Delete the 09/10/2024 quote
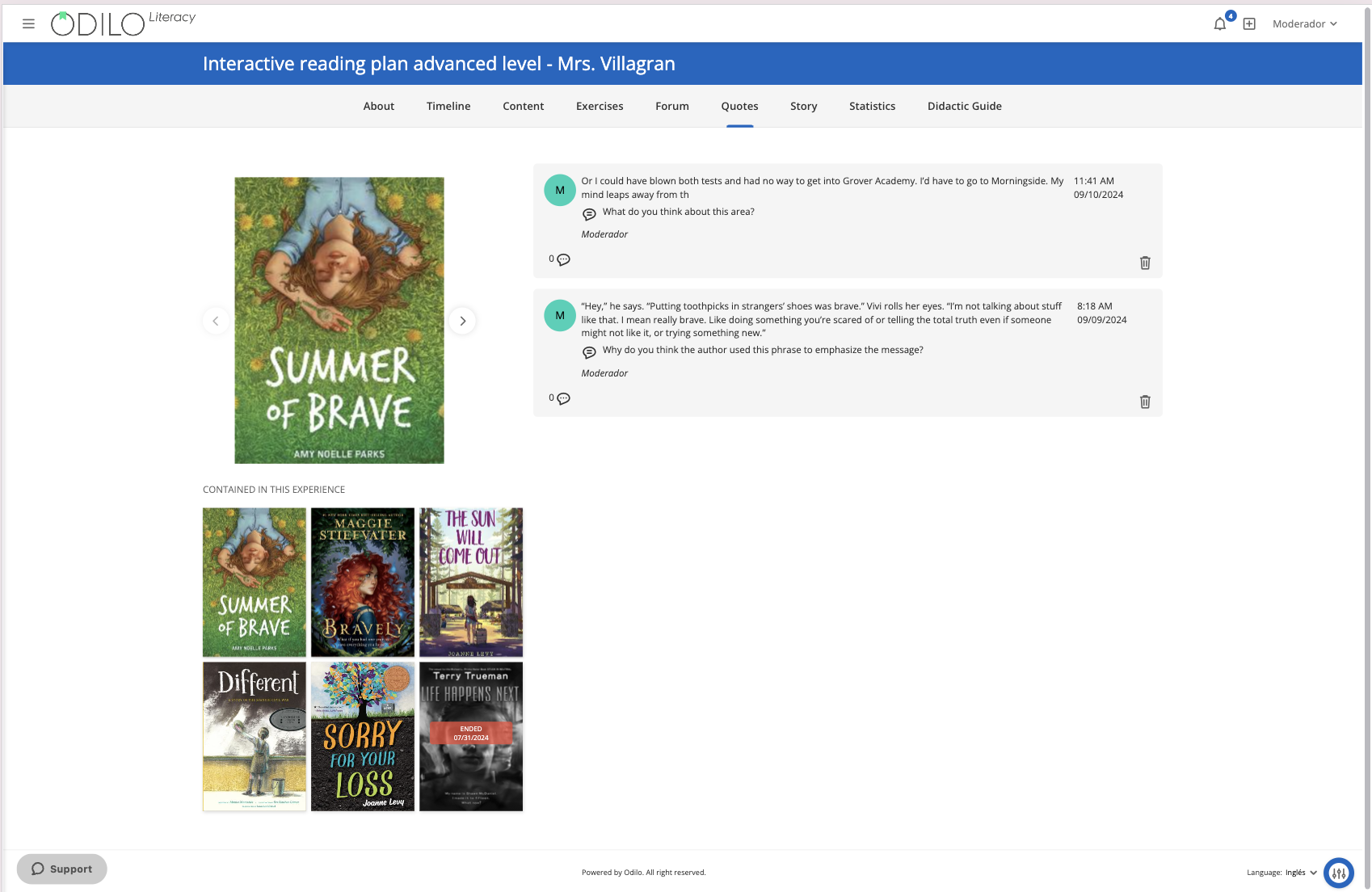The width and height of the screenshot is (1372, 892). [1145, 263]
